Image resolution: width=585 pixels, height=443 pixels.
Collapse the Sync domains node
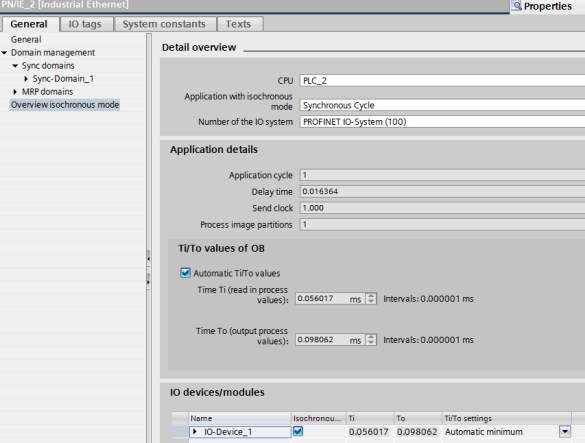15,66
